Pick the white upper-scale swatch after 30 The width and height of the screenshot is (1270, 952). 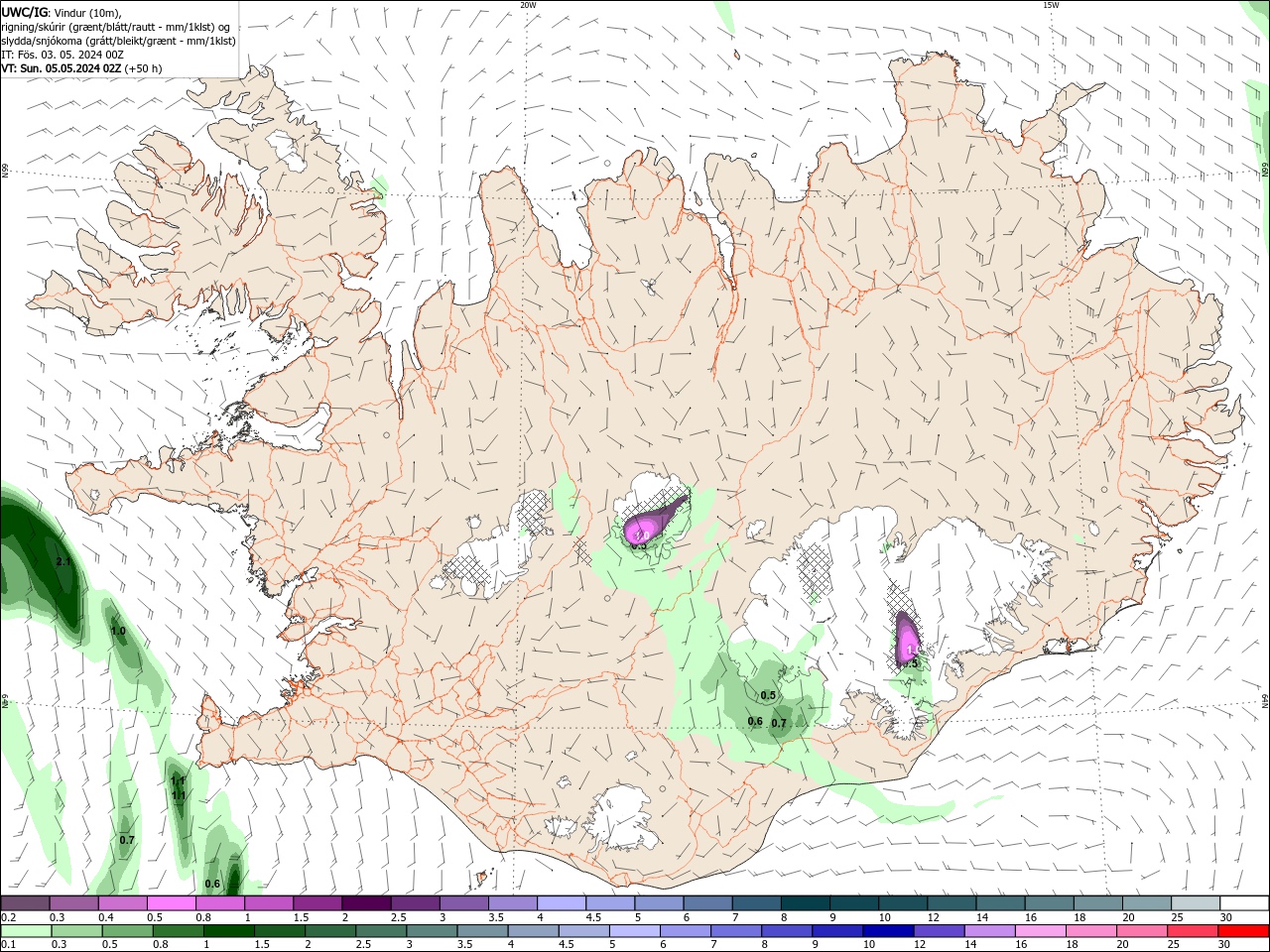pyautogui.click(x=1244, y=902)
